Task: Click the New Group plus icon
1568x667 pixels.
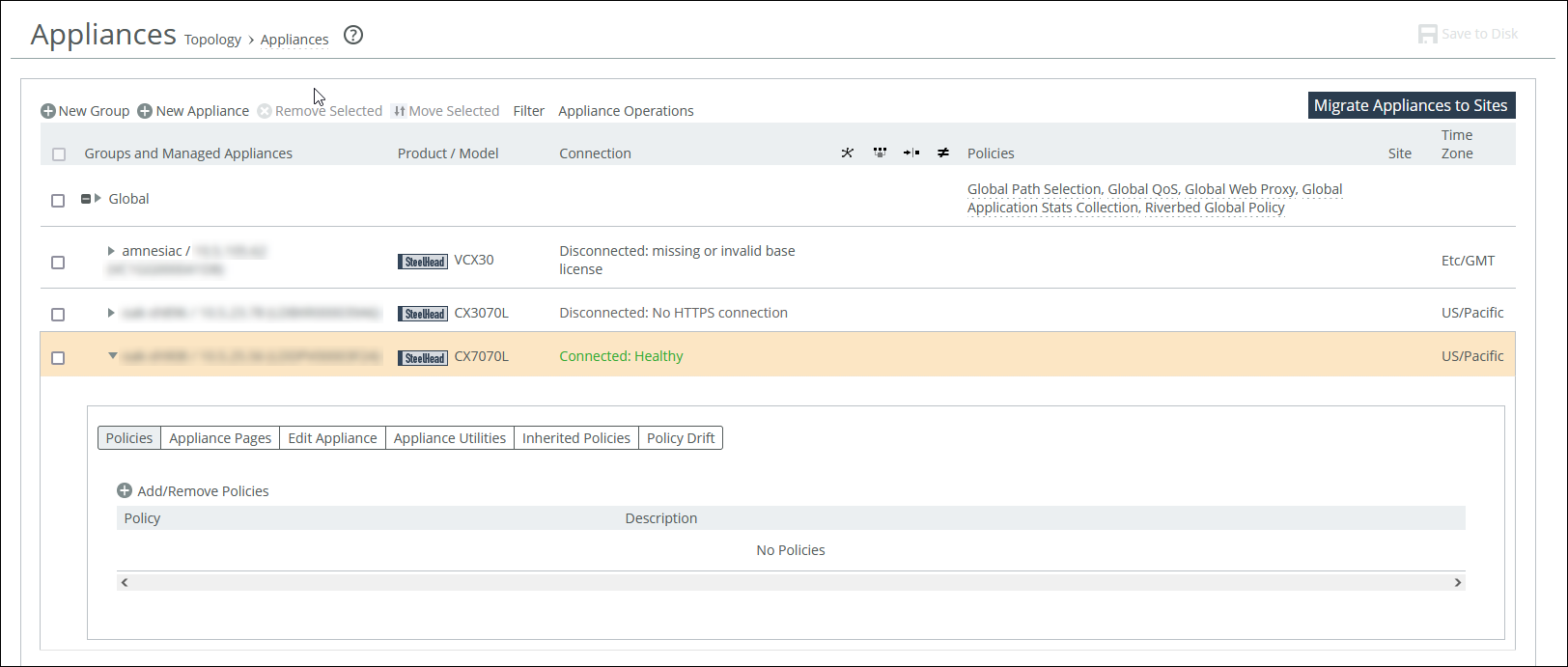Action: pyautogui.click(x=47, y=111)
